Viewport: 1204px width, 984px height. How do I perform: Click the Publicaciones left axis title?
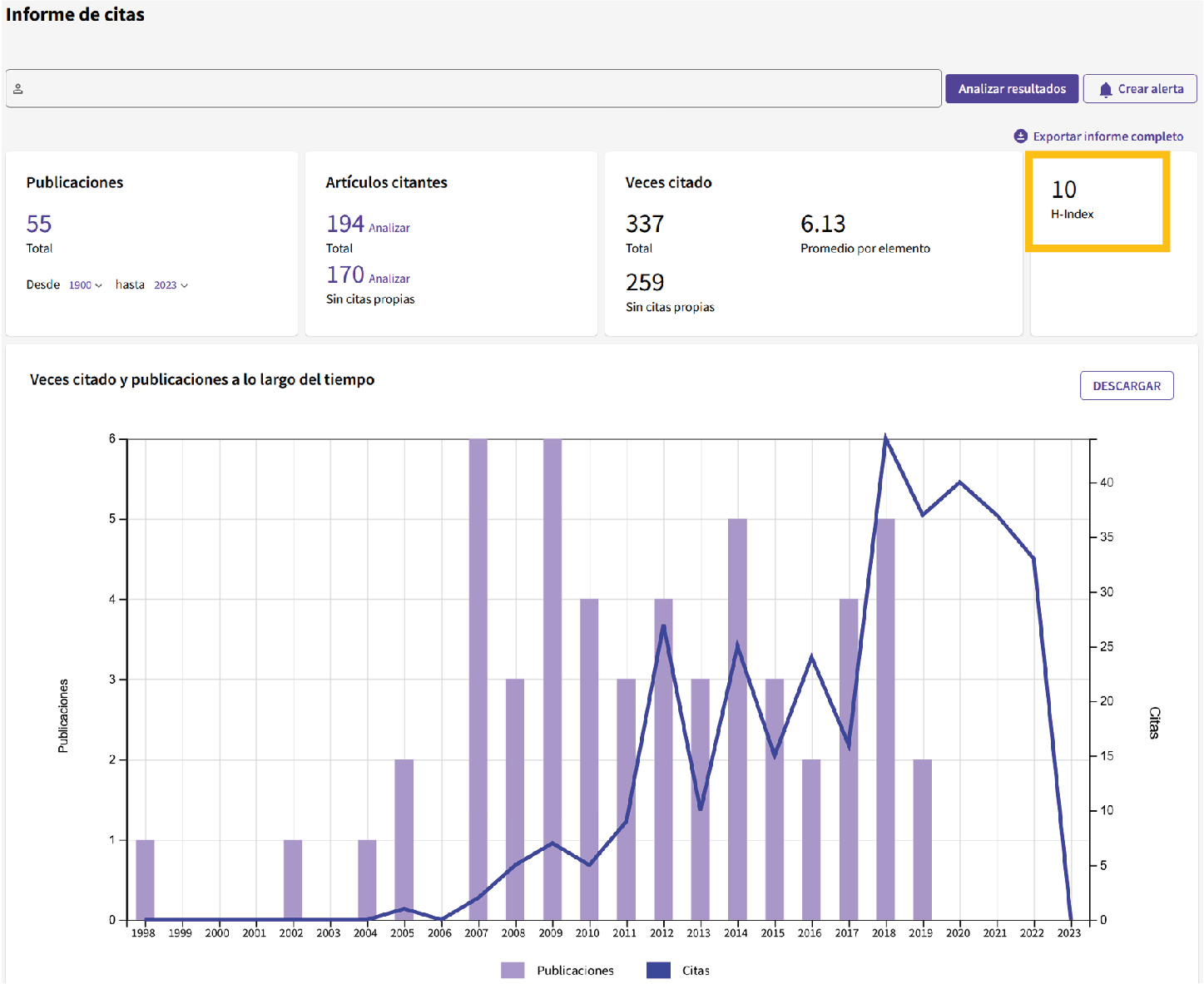pos(63,716)
